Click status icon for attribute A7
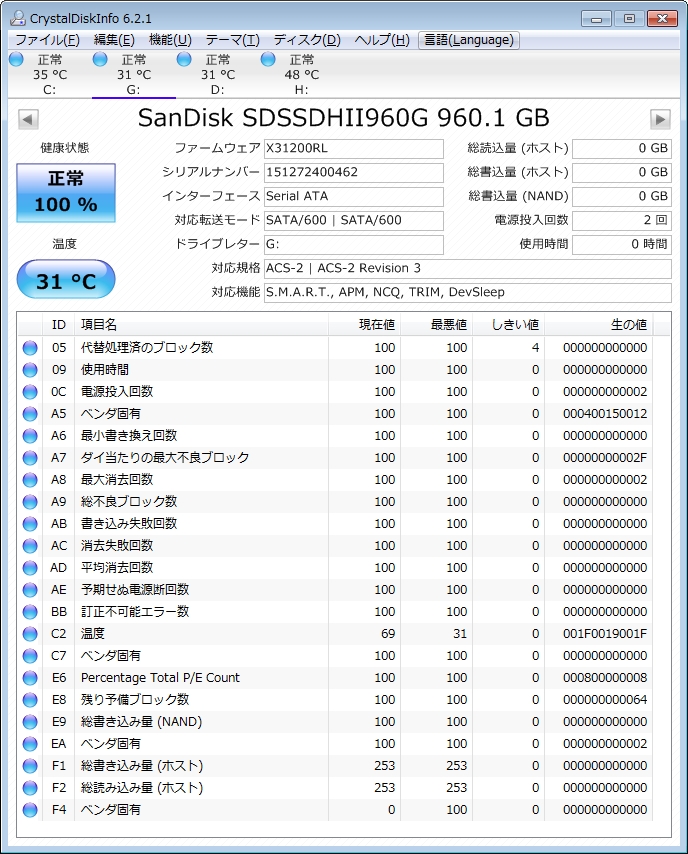Screen dimensions: 688x854 pyautogui.click(x=30, y=458)
